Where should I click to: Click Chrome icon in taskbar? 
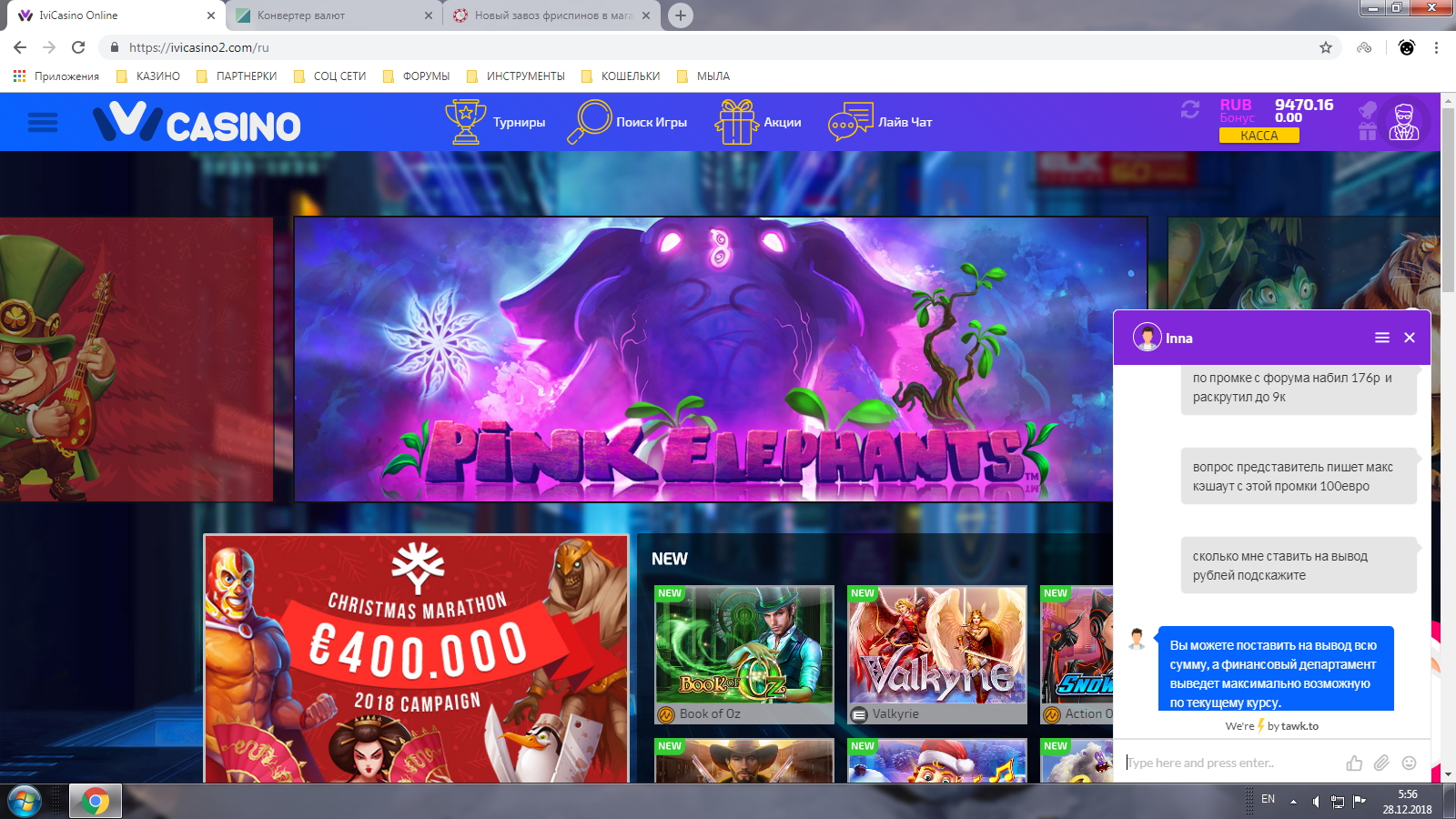95,801
